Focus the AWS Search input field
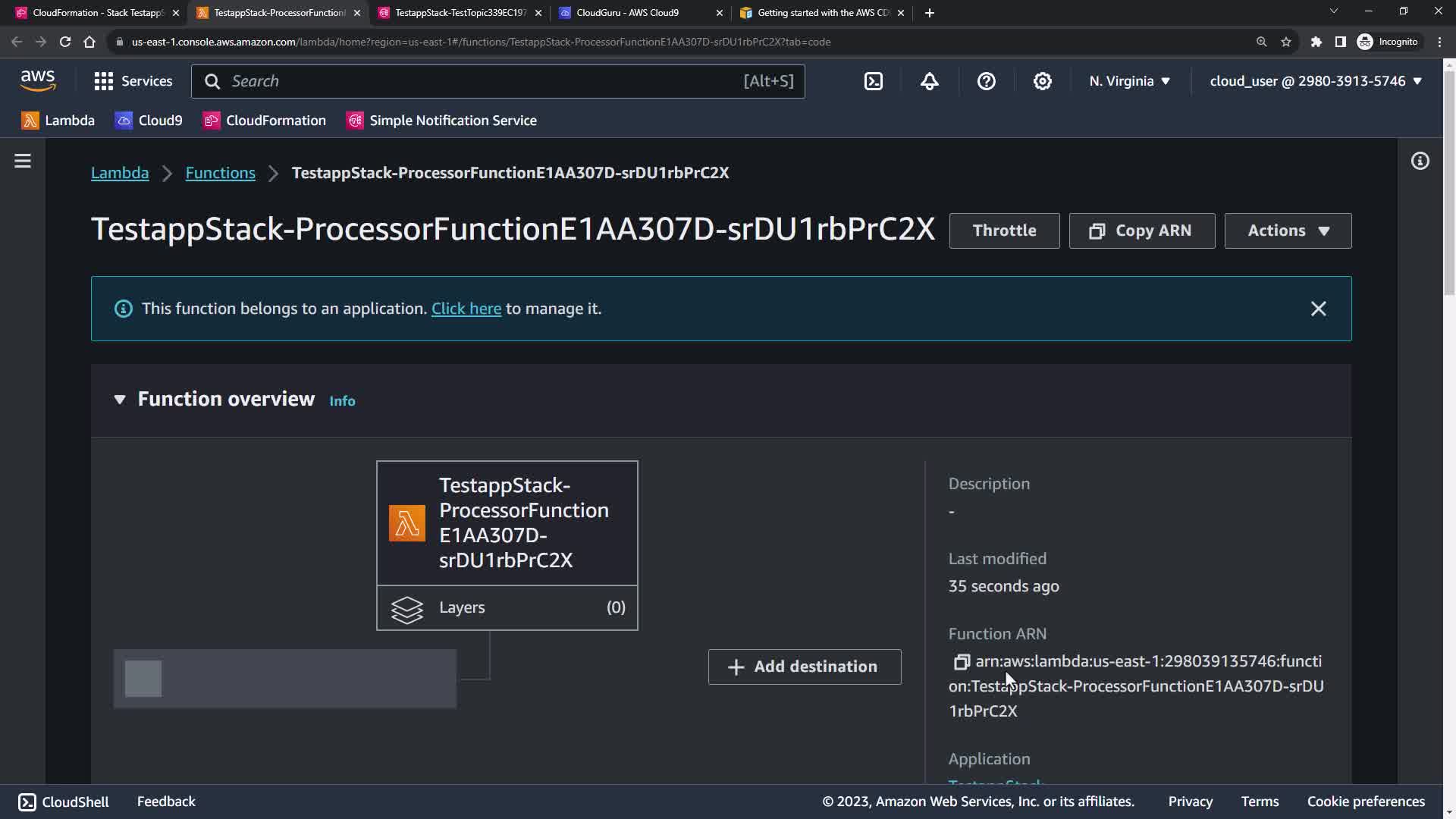 (x=485, y=81)
